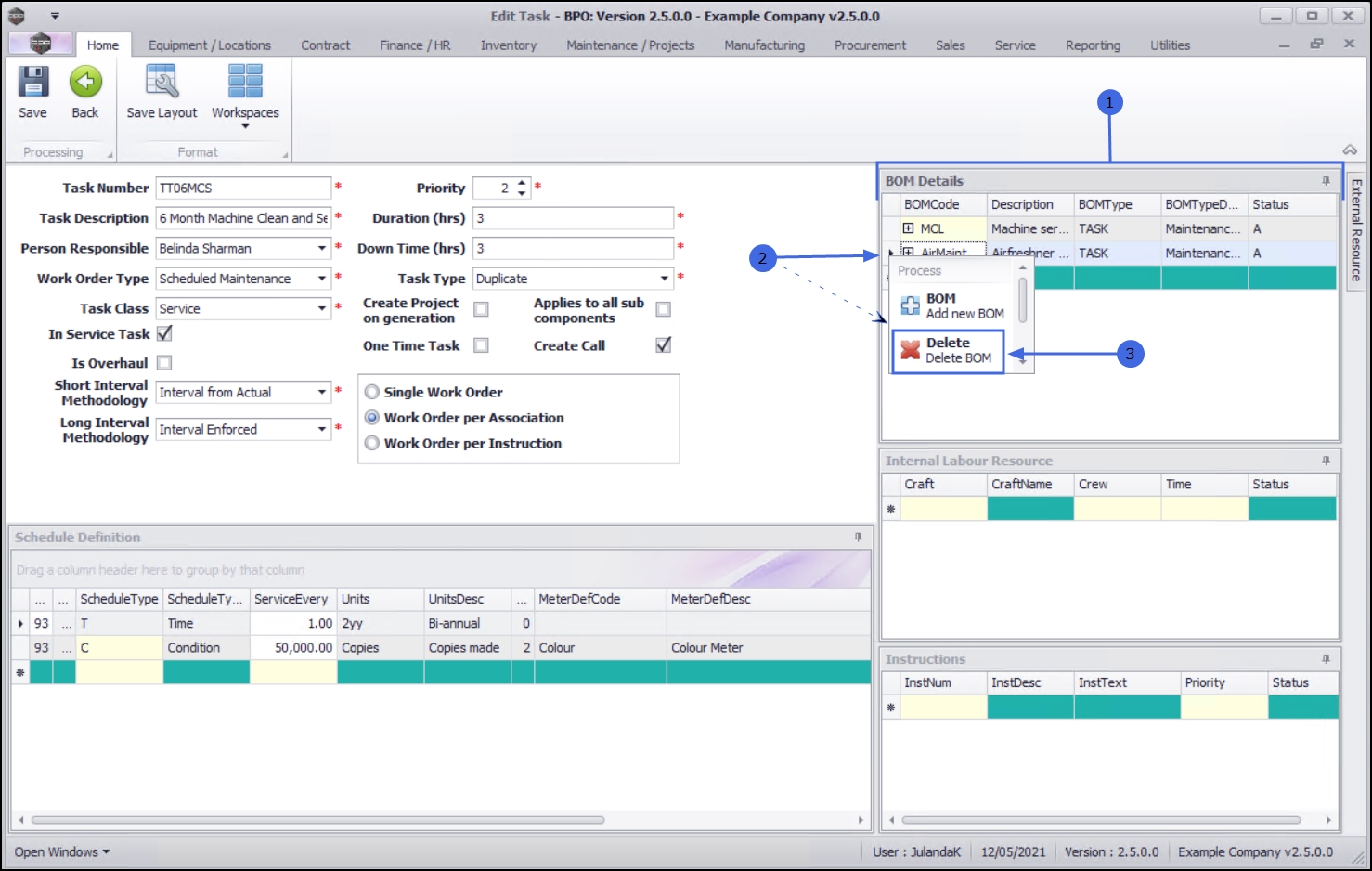Open Long Interval Methodology dropdown
Image resolution: width=1372 pixels, height=871 pixels.
[322, 430]
